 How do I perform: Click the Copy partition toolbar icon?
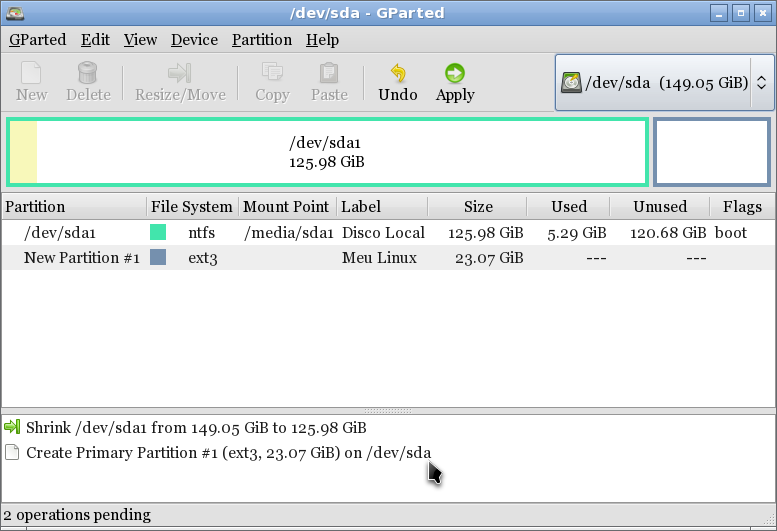[x=272, y=82]
